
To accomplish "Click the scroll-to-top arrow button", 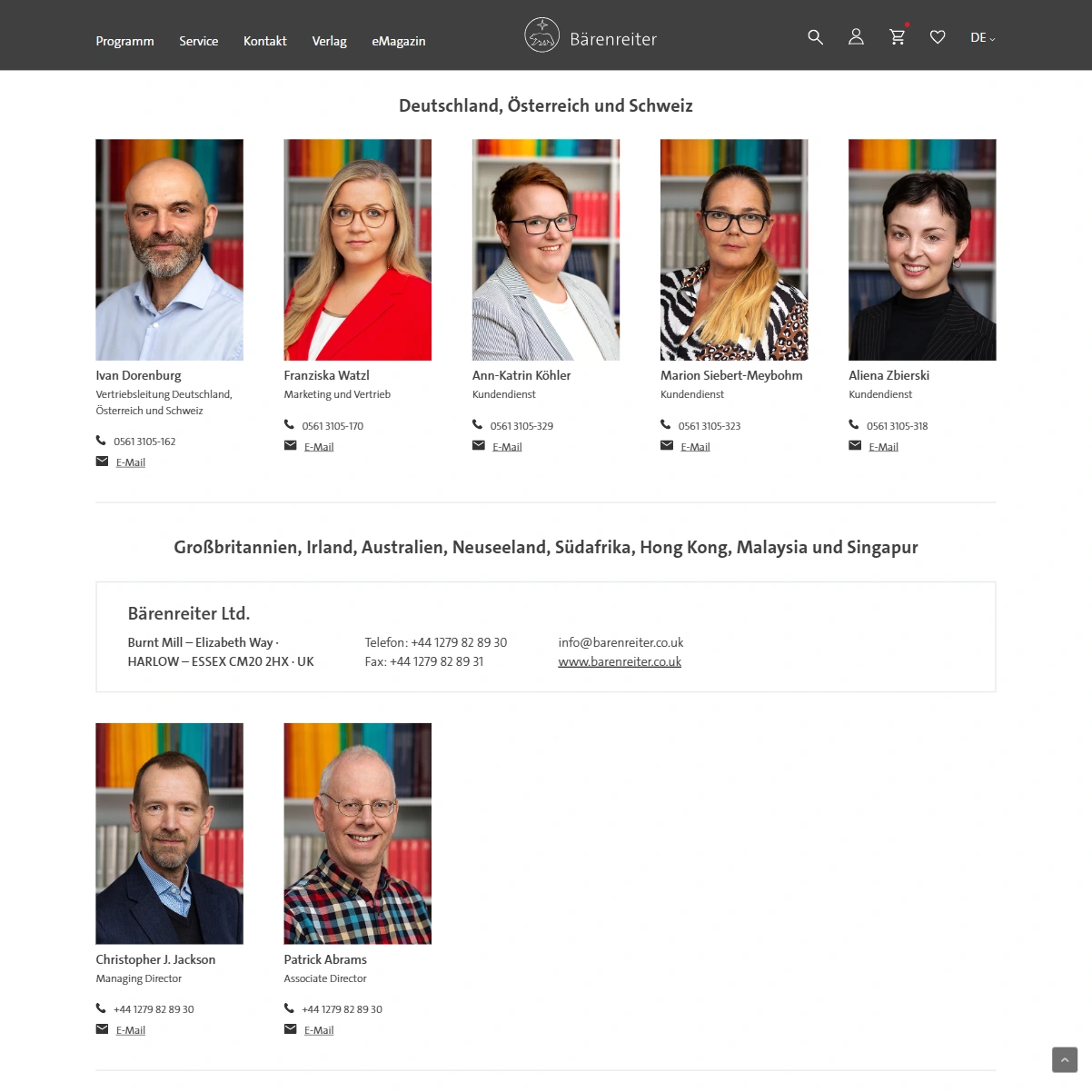I will click(1065, 1059).
